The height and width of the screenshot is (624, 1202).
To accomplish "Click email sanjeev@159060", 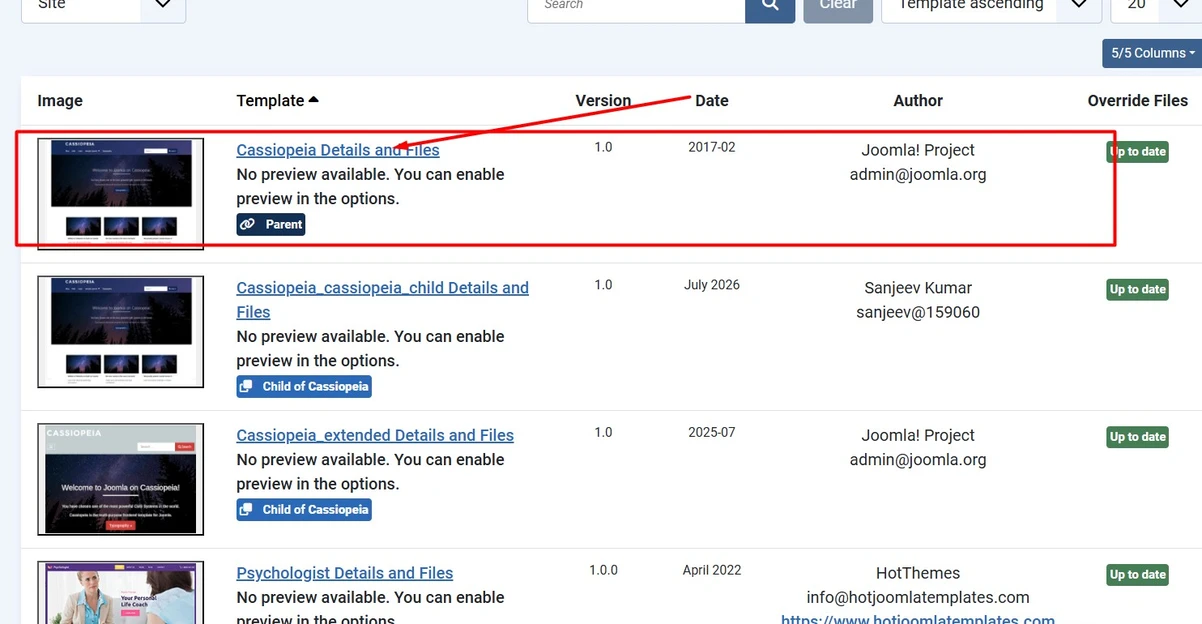I will point(918,312).
